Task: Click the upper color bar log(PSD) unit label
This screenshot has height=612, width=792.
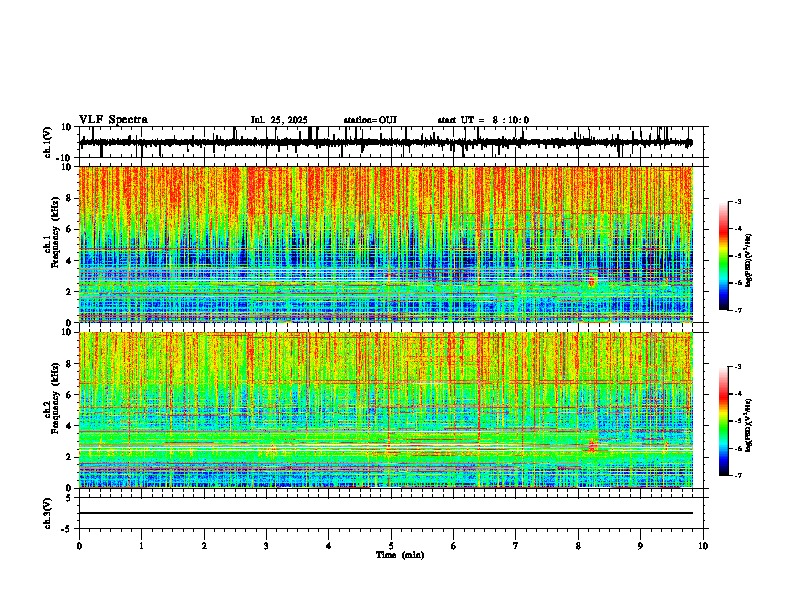Action: point(749,260)
